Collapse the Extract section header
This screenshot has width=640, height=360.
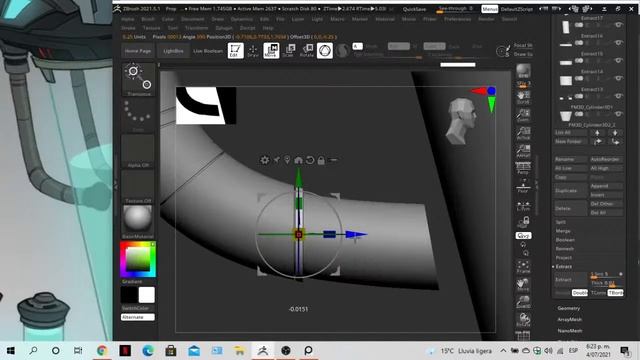click(563, 267)
